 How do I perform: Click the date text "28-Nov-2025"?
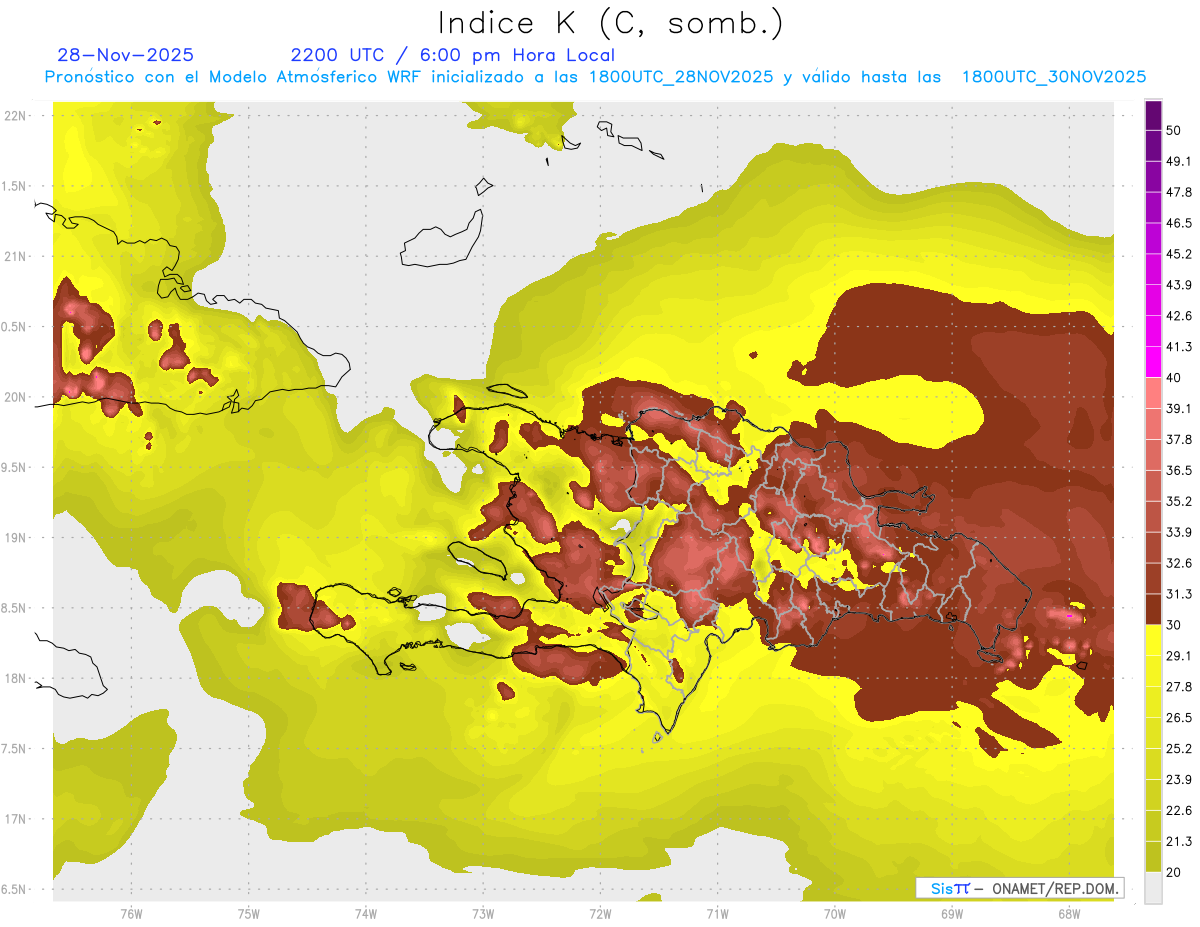pos(126,55)
